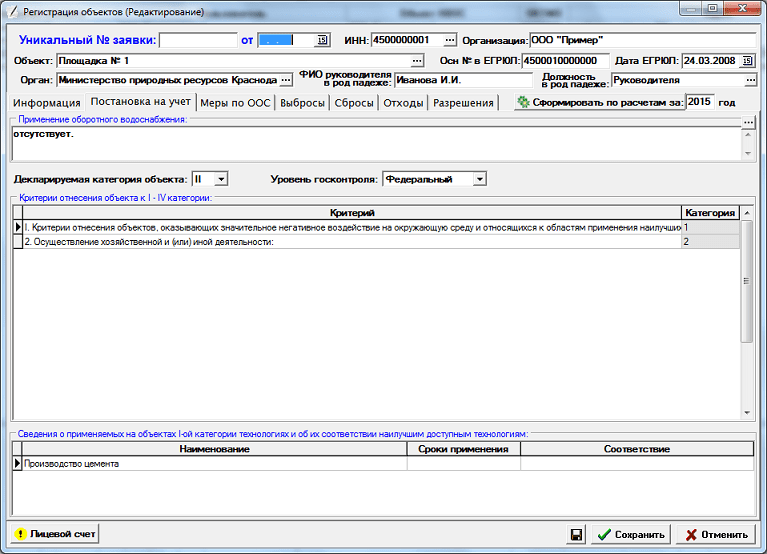Click the Сохранить button
767x554 pixels.
pyautogui.click(x=631, y=534)
